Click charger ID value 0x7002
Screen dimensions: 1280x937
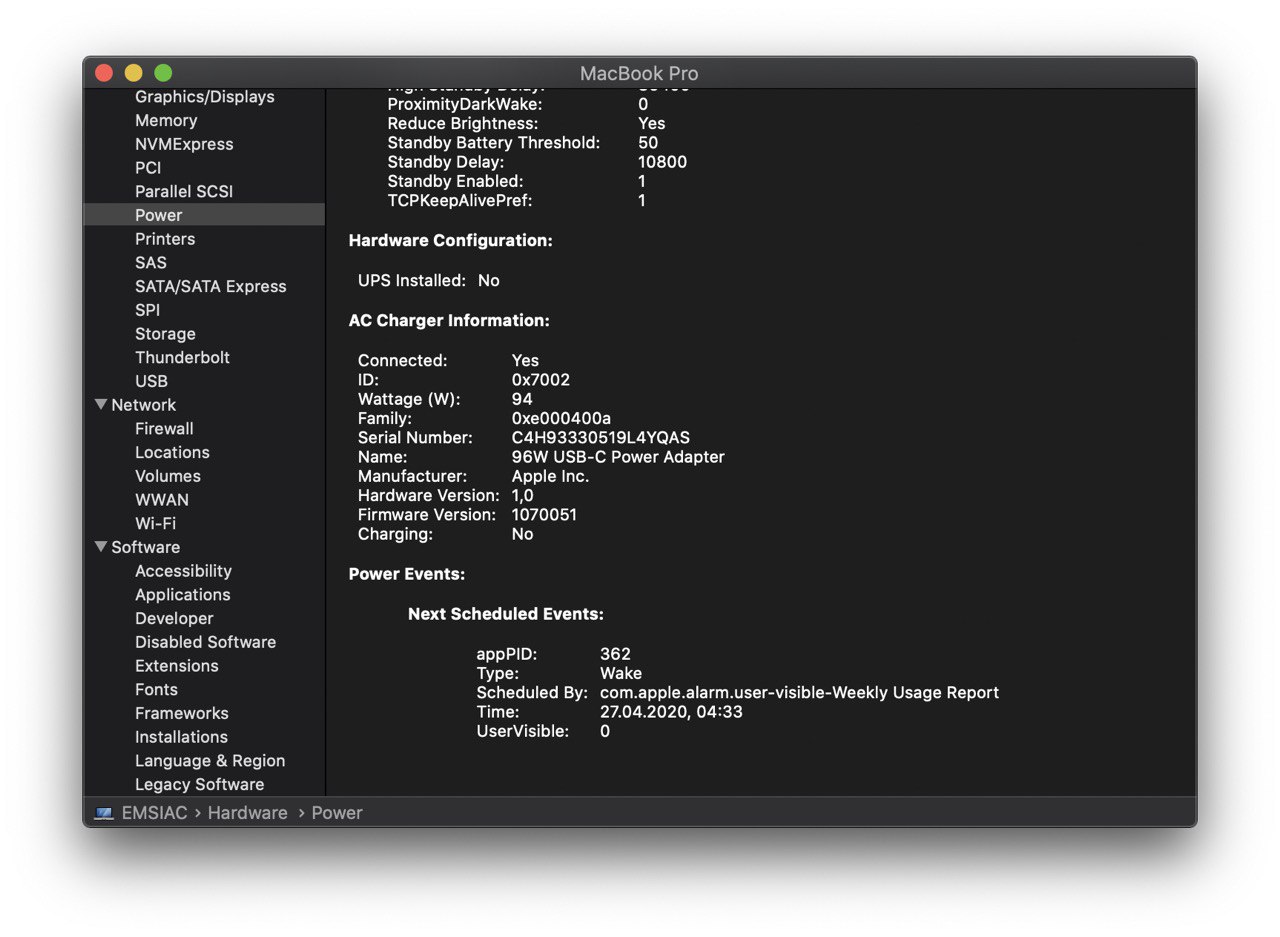coord(541,380)
